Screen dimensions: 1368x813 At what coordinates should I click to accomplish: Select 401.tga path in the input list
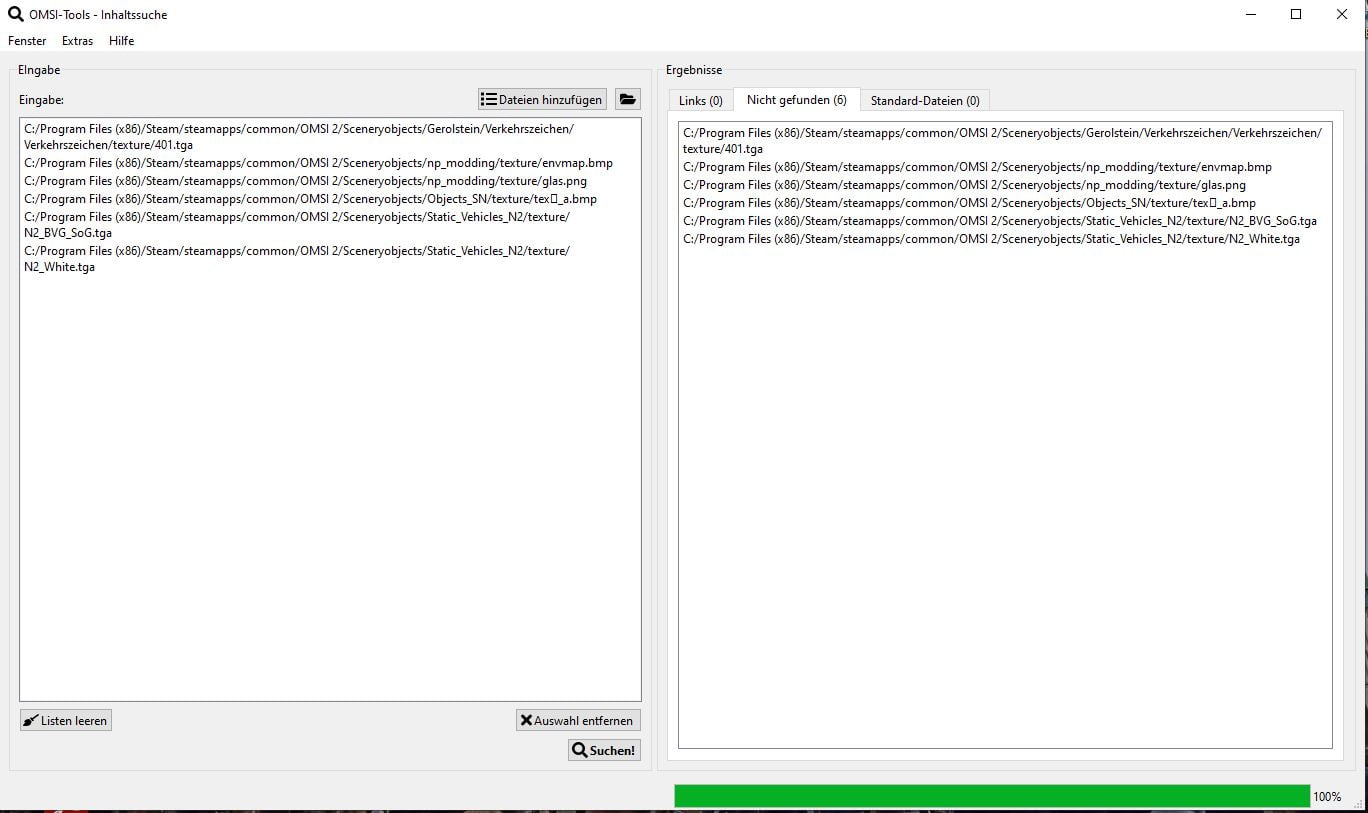[x=298, y=137]
